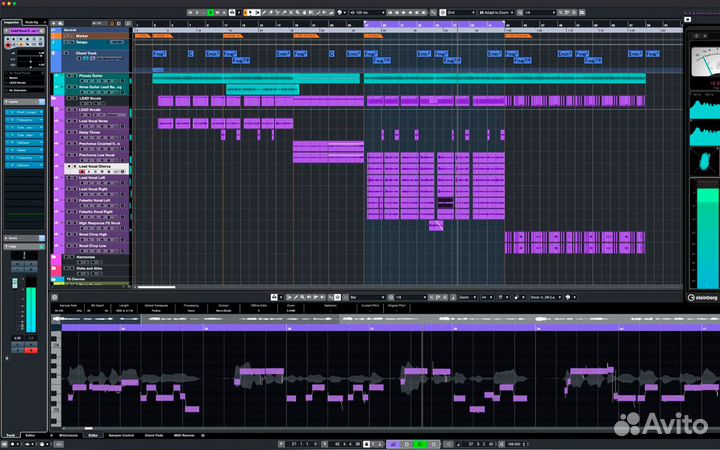Click the Chord Track icon in track list
The image size is (720, 450).
[x=54, y=53]
